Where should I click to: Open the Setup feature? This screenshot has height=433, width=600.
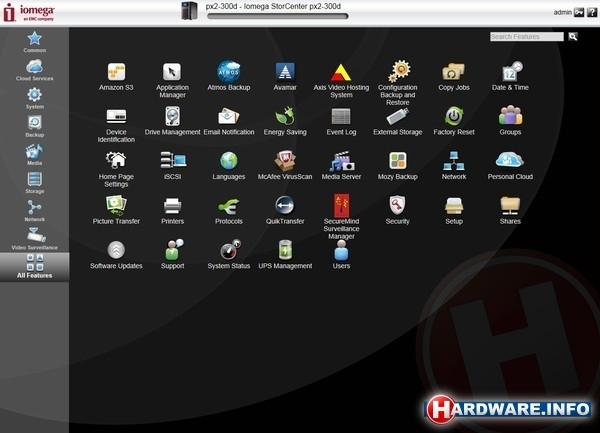(454, 211)
